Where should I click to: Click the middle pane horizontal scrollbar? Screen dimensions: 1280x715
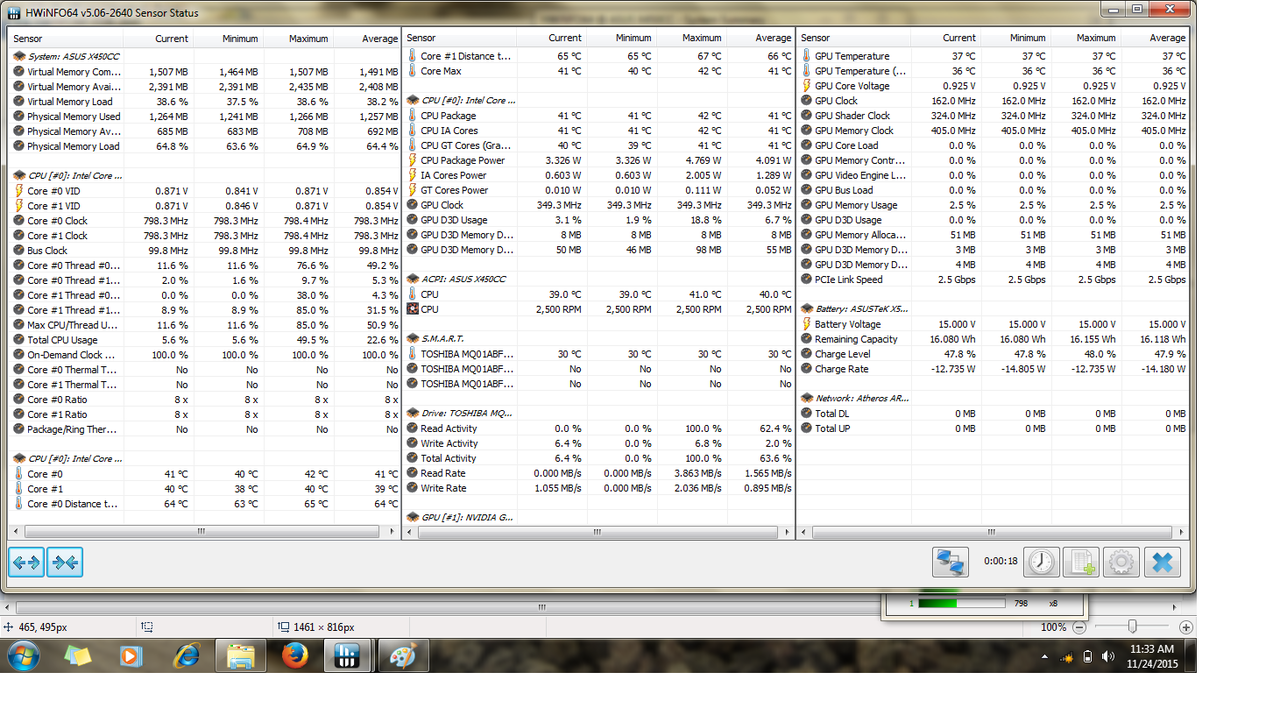(x=598, y=531)
